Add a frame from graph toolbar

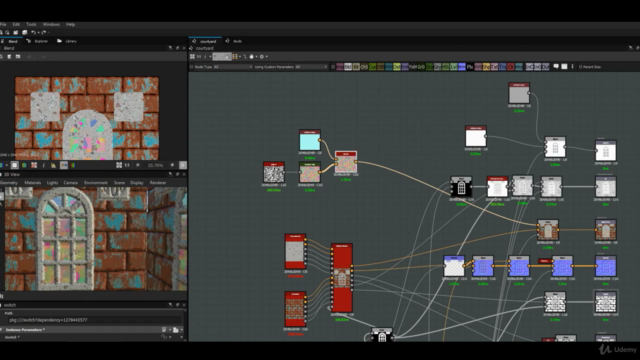[564, 67]
